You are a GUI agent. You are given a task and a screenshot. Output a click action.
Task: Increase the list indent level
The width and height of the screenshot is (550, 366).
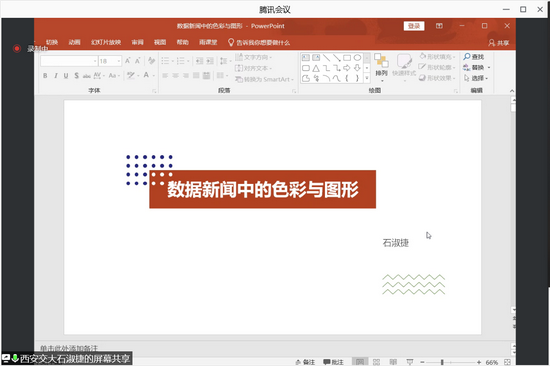pos(210,61)
